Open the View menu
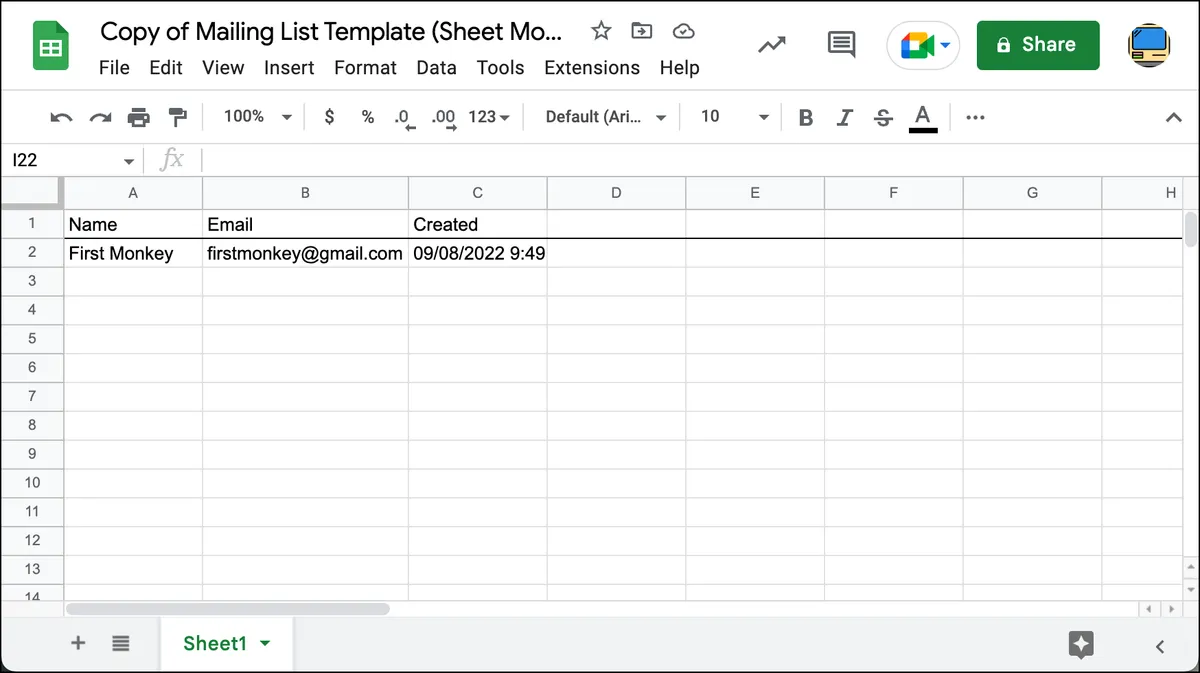The image size is (1200, 673). pos(223,68)
